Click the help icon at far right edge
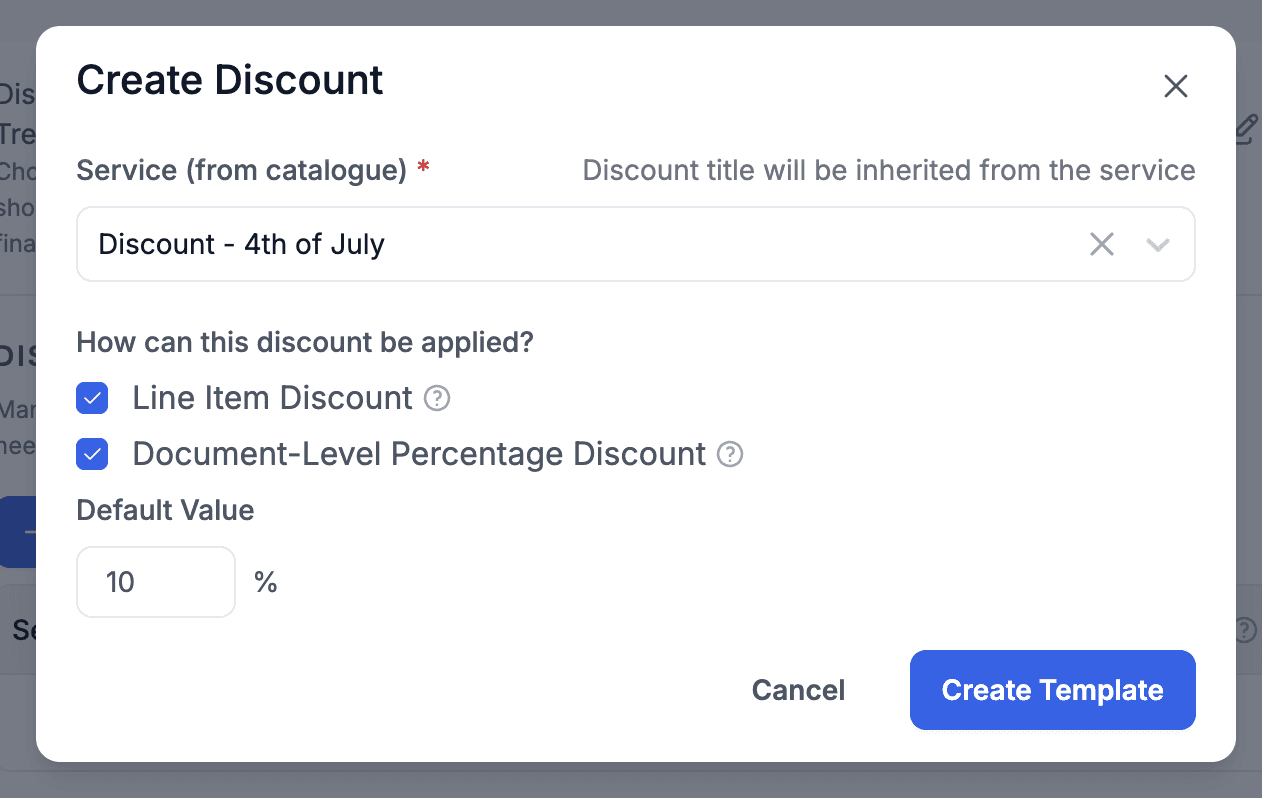The width and height of the screenshot is (1262, 798). 1245,631
